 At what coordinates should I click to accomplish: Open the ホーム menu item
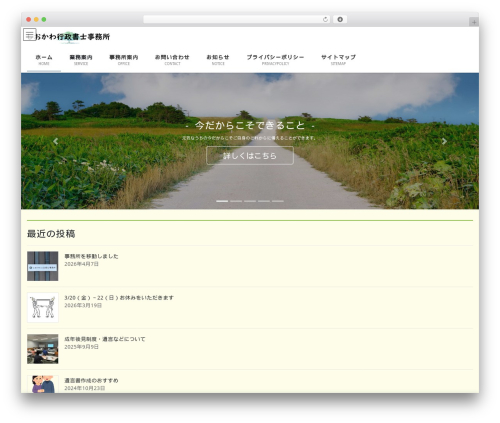[44, 60]
